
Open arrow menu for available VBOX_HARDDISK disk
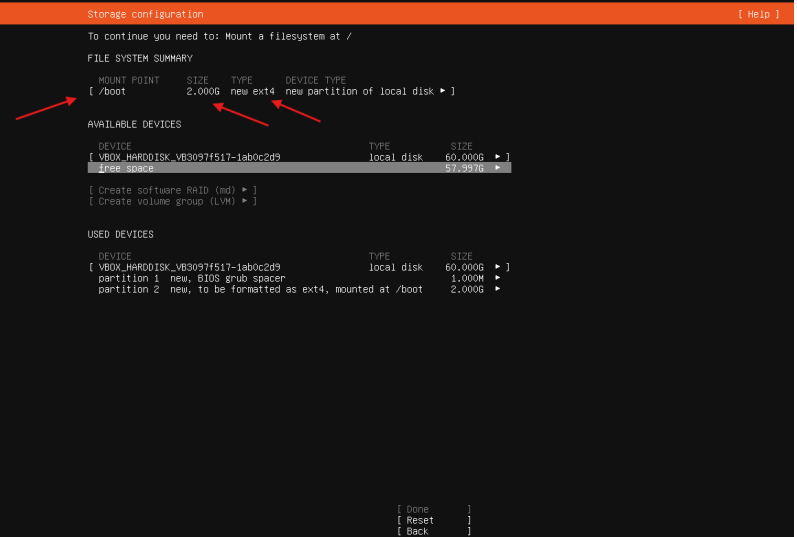point(498,157)
